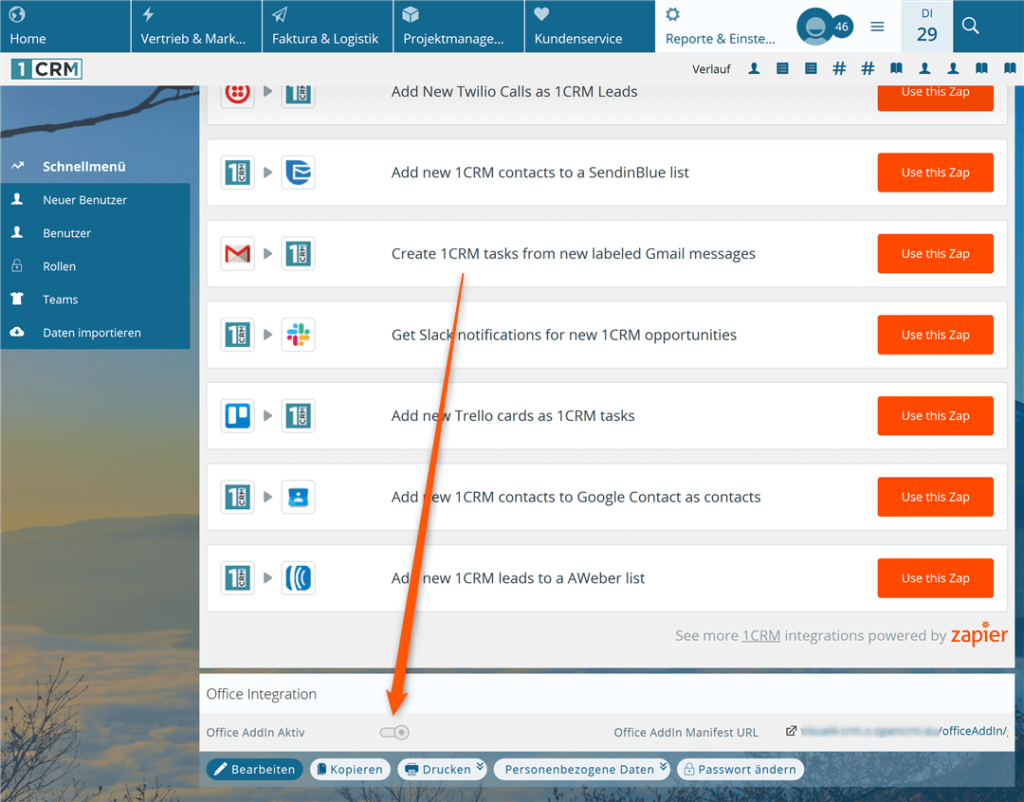The width and height of the screenshot is (1024, 802).
Task: Use this Zap for AWeber list
Action: pyautogui.click(x=935, y=578)
